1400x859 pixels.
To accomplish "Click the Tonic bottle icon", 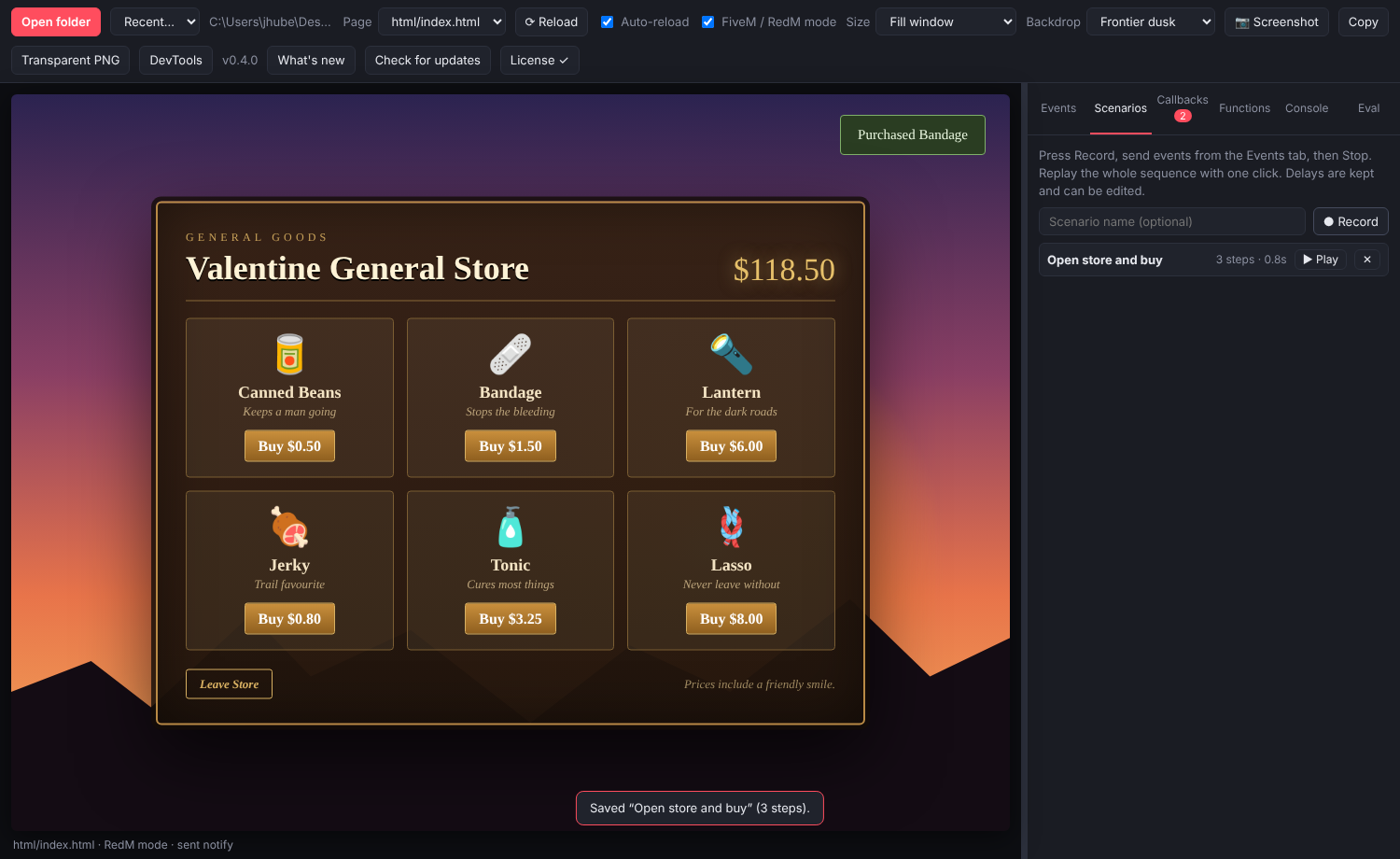I will [x=511, y=528].
